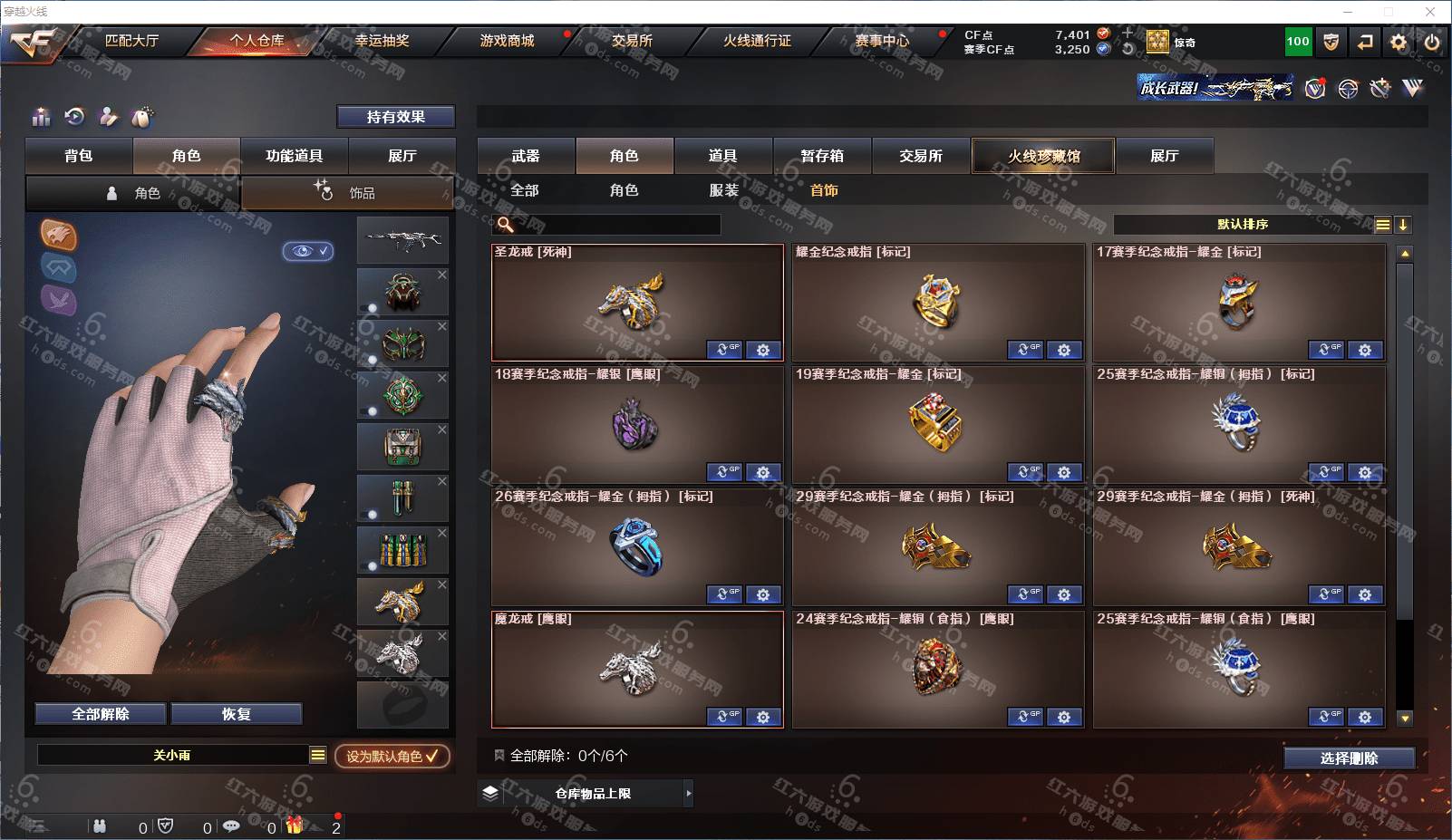The width and height of the screenshot is (1452, 840).
Task: Click the magnifier search icon
Action: pyautogui.click(x=506, y=225)
